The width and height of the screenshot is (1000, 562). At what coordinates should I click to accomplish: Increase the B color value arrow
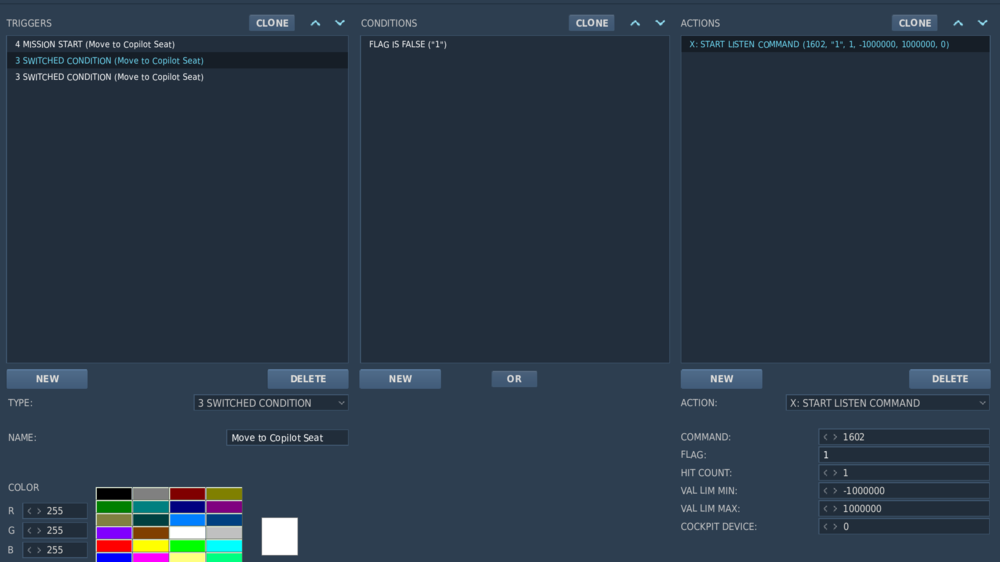pyautogui.click(x=39, y=549)
